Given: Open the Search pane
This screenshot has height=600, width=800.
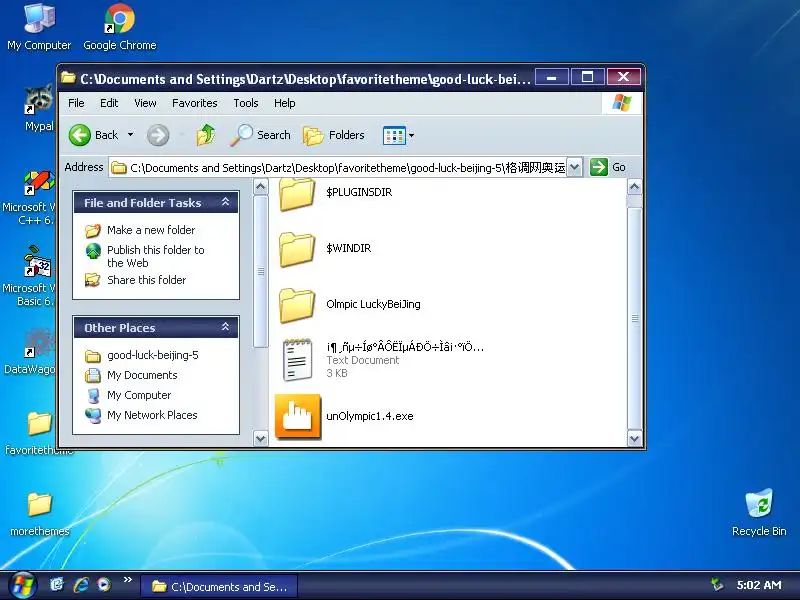Looking at the screenshot, I should 260,135.
